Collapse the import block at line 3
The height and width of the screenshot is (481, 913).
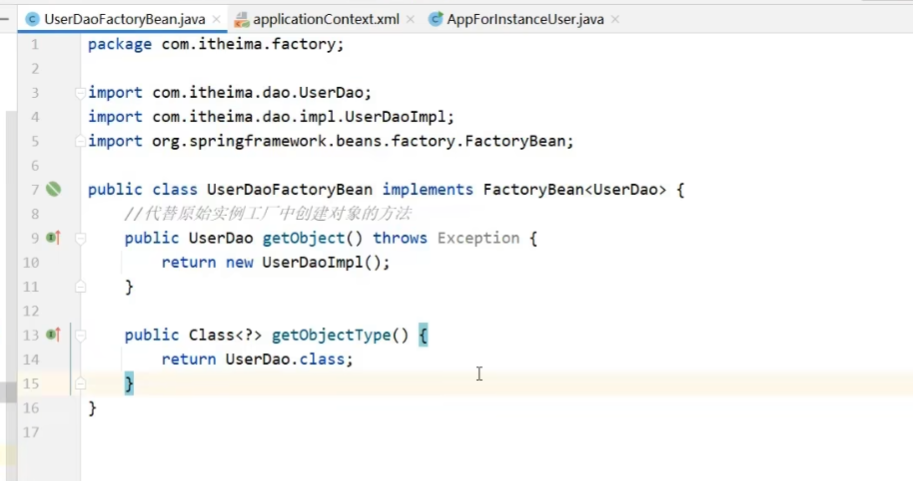click(80, 93)
